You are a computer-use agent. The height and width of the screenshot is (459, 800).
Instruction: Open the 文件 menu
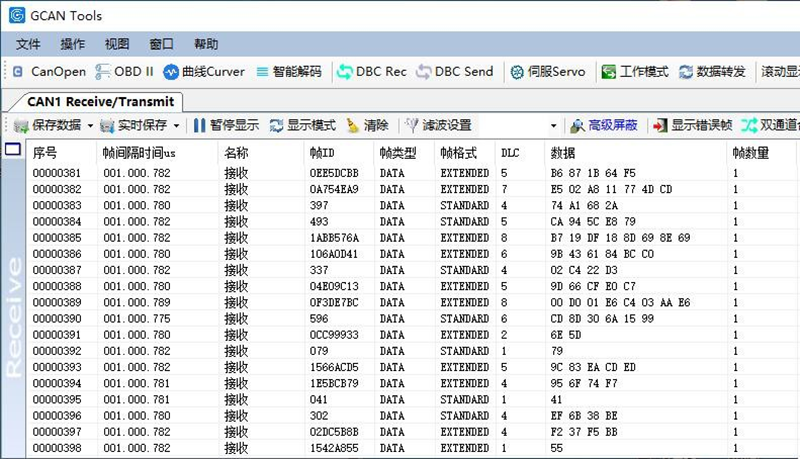(28, 44)
